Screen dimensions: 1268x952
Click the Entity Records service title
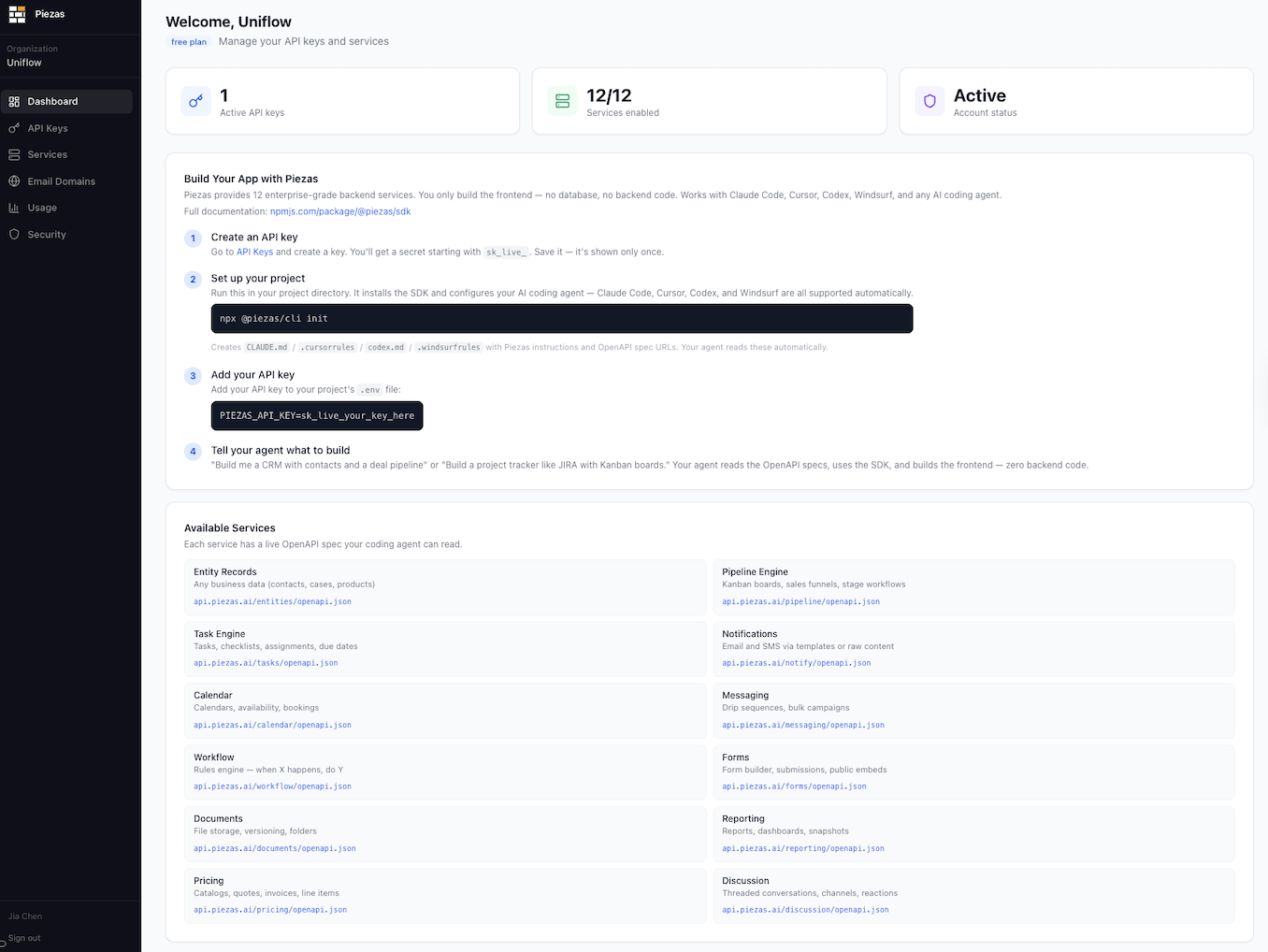[x=224, y=572]
